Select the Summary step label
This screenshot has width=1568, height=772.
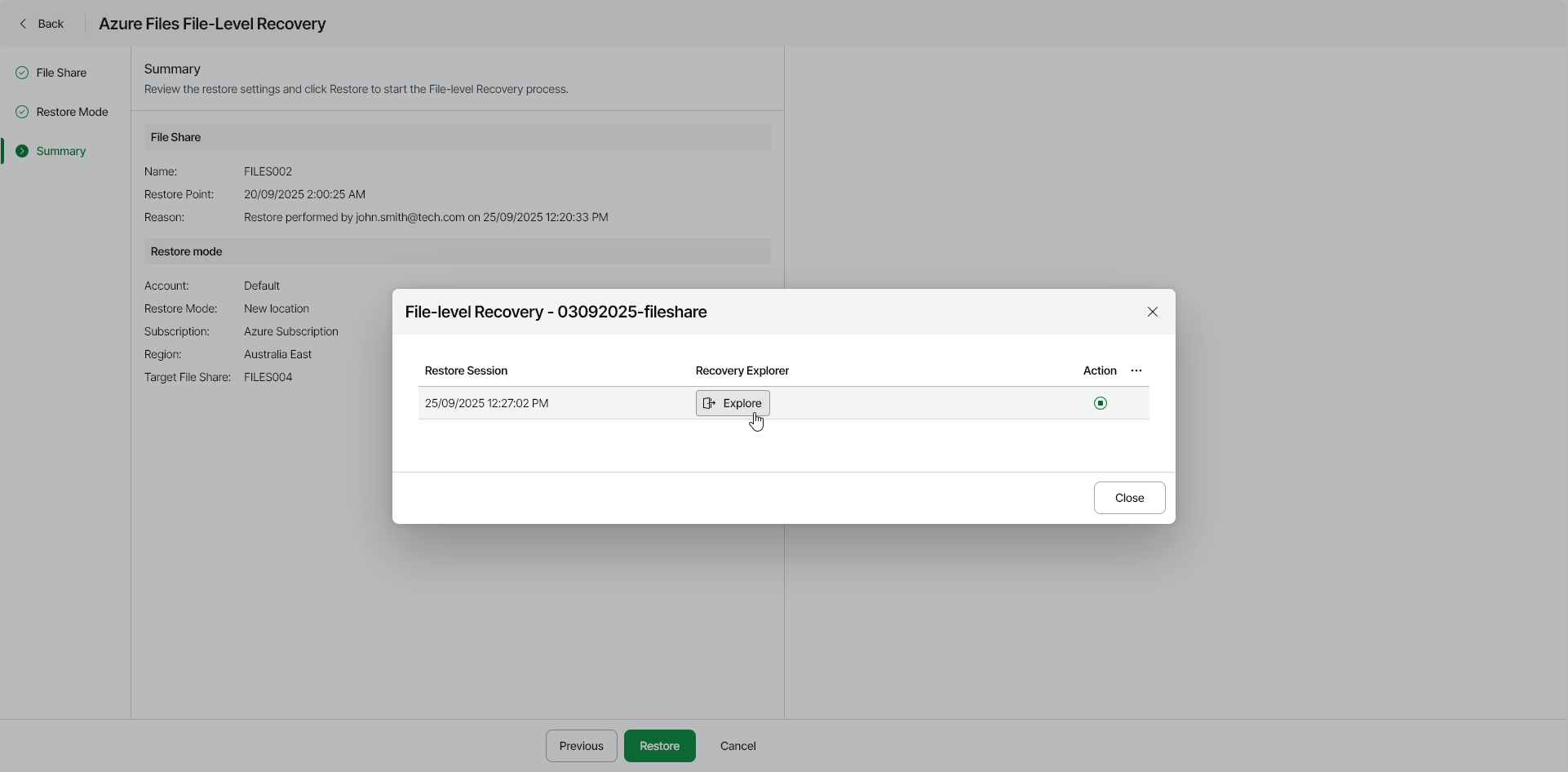(x=61, y=151)
